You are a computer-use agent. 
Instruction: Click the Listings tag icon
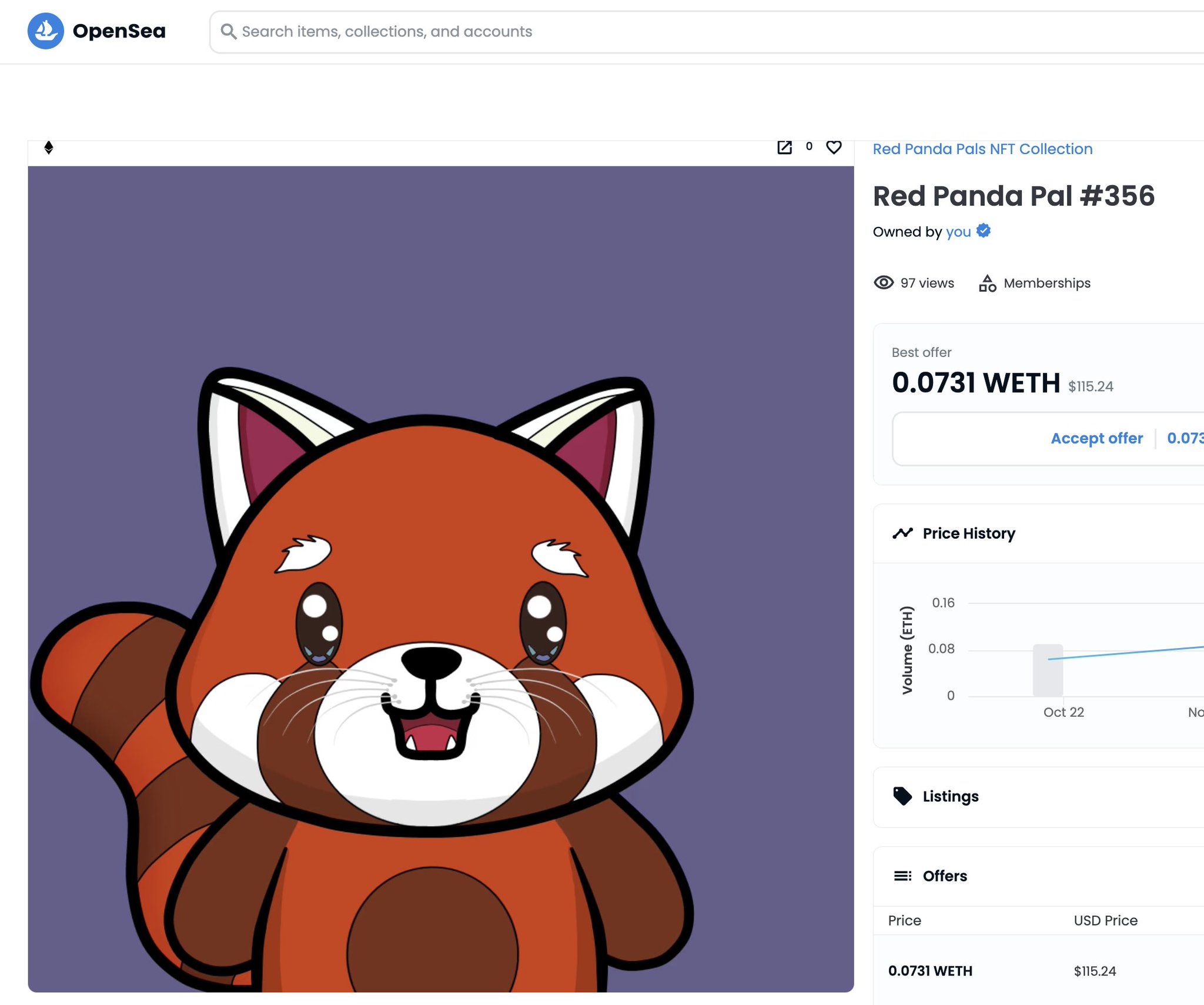[x=902, y=796]
